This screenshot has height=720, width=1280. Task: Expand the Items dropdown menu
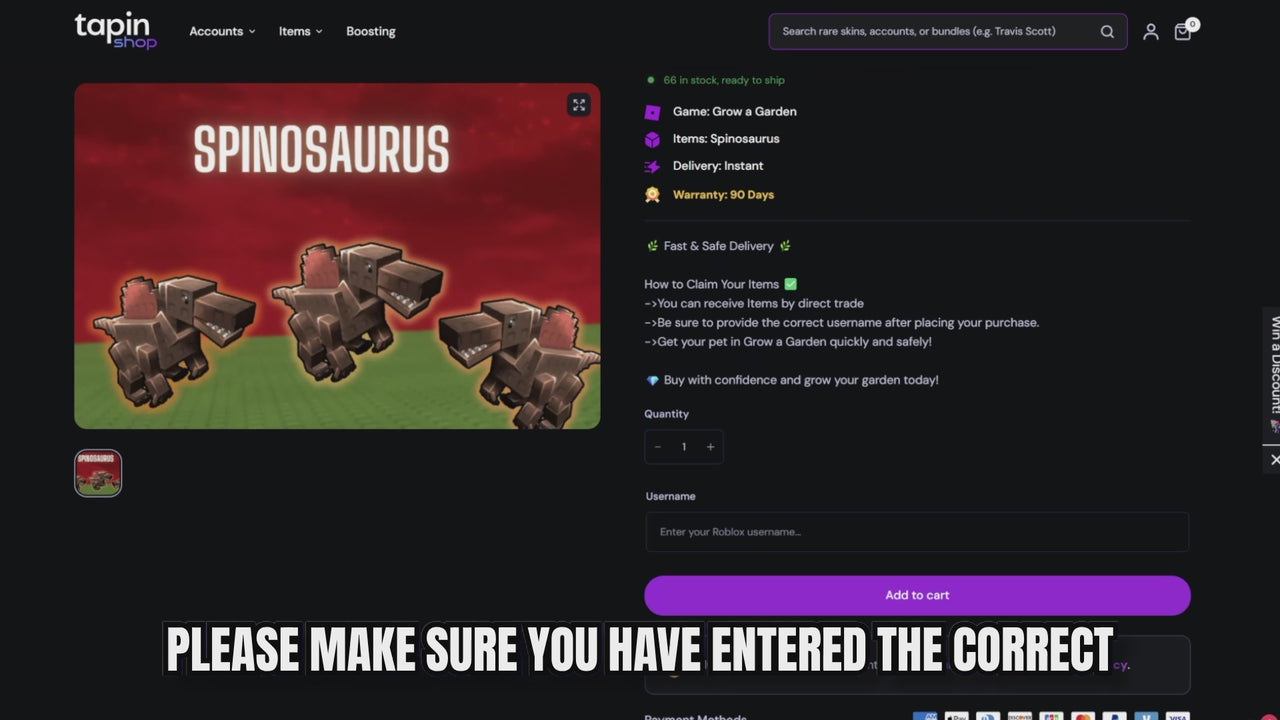coord(300,31)
